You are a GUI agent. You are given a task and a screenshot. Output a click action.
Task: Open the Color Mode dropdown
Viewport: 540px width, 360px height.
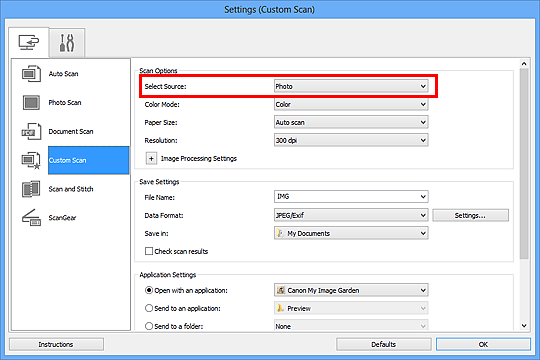pyautogui.click(x=351, y=104)
